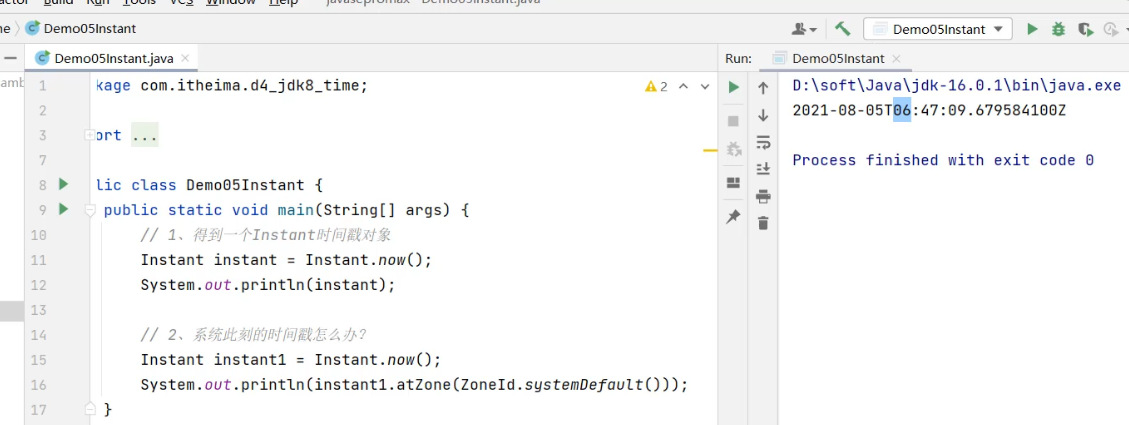The height and width of the screenshot is (425, 1129).
Task: Pin the Run tab with the pin icon
Action: (734, 216)
